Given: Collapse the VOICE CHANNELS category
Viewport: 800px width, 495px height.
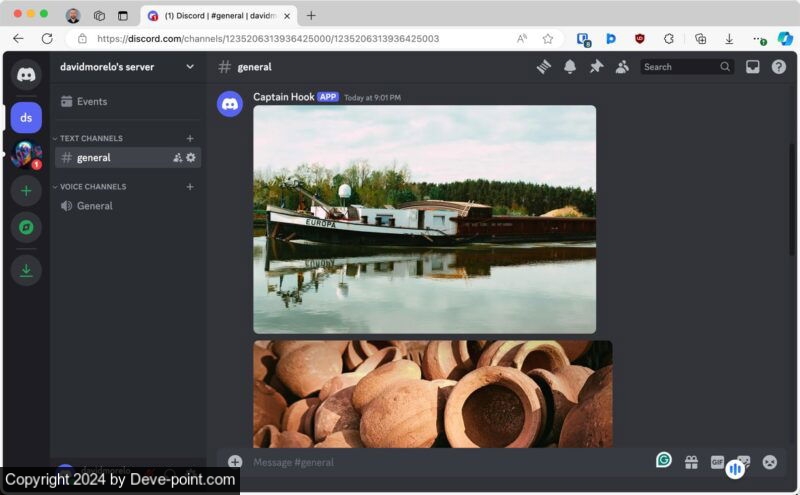Looking at the screenshot, I should (x=93, y=187).
